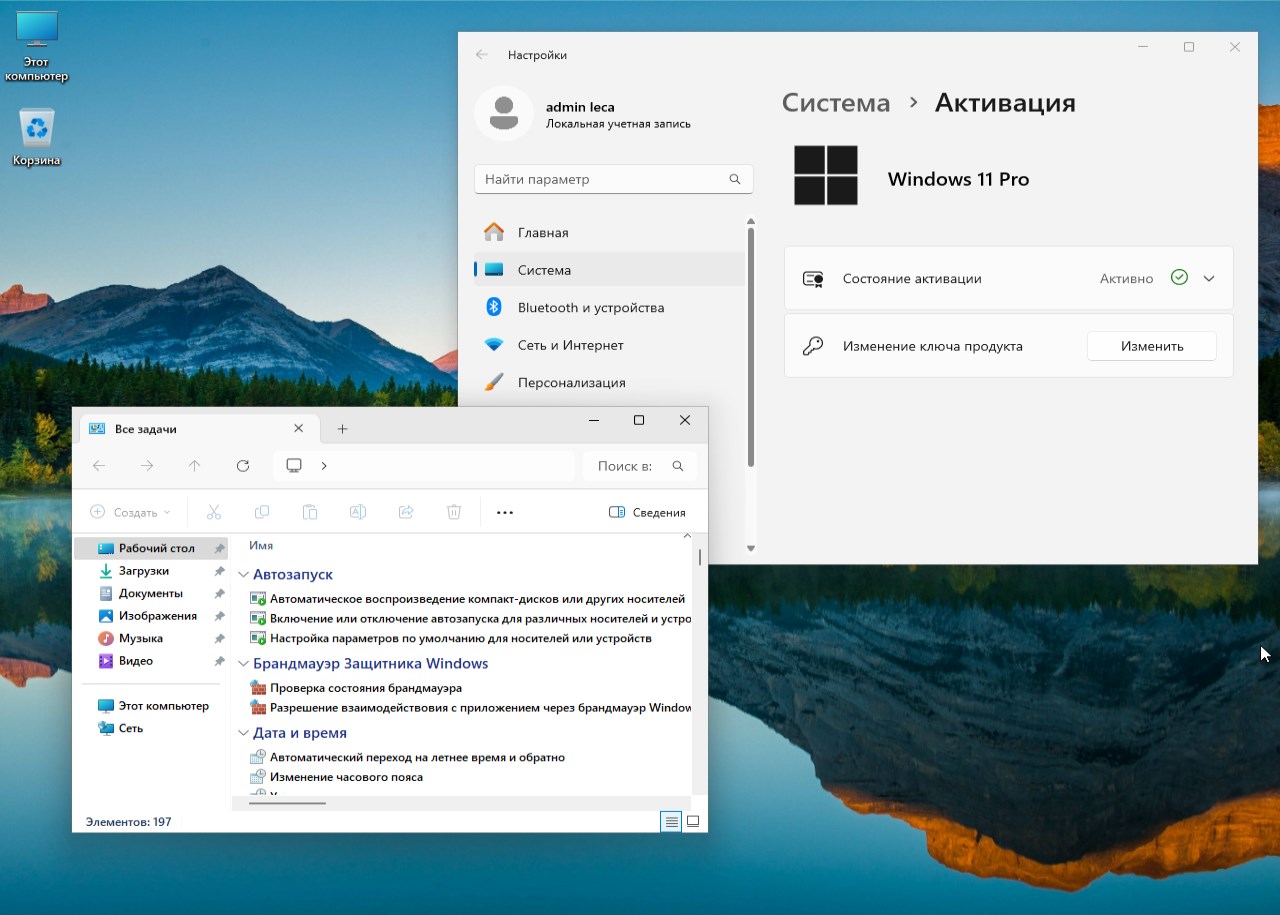1280x915 pixels.
Task: Click the admin leca user avatar
Action: [504, 114]
